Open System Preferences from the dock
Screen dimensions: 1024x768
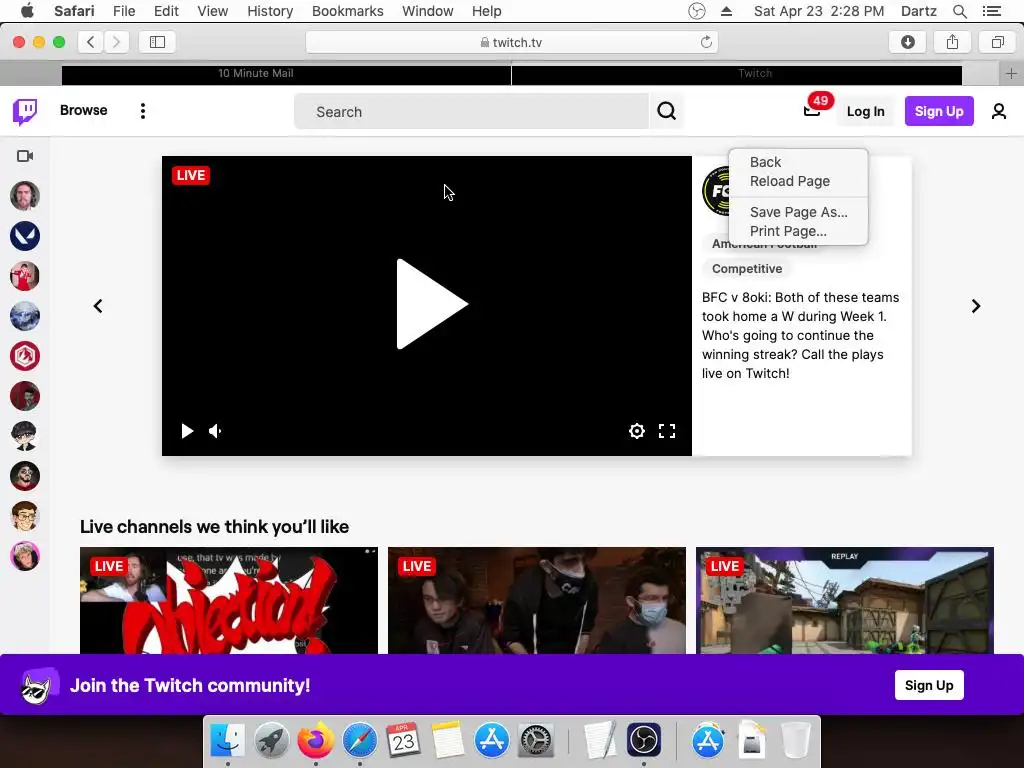pos(536,741)
